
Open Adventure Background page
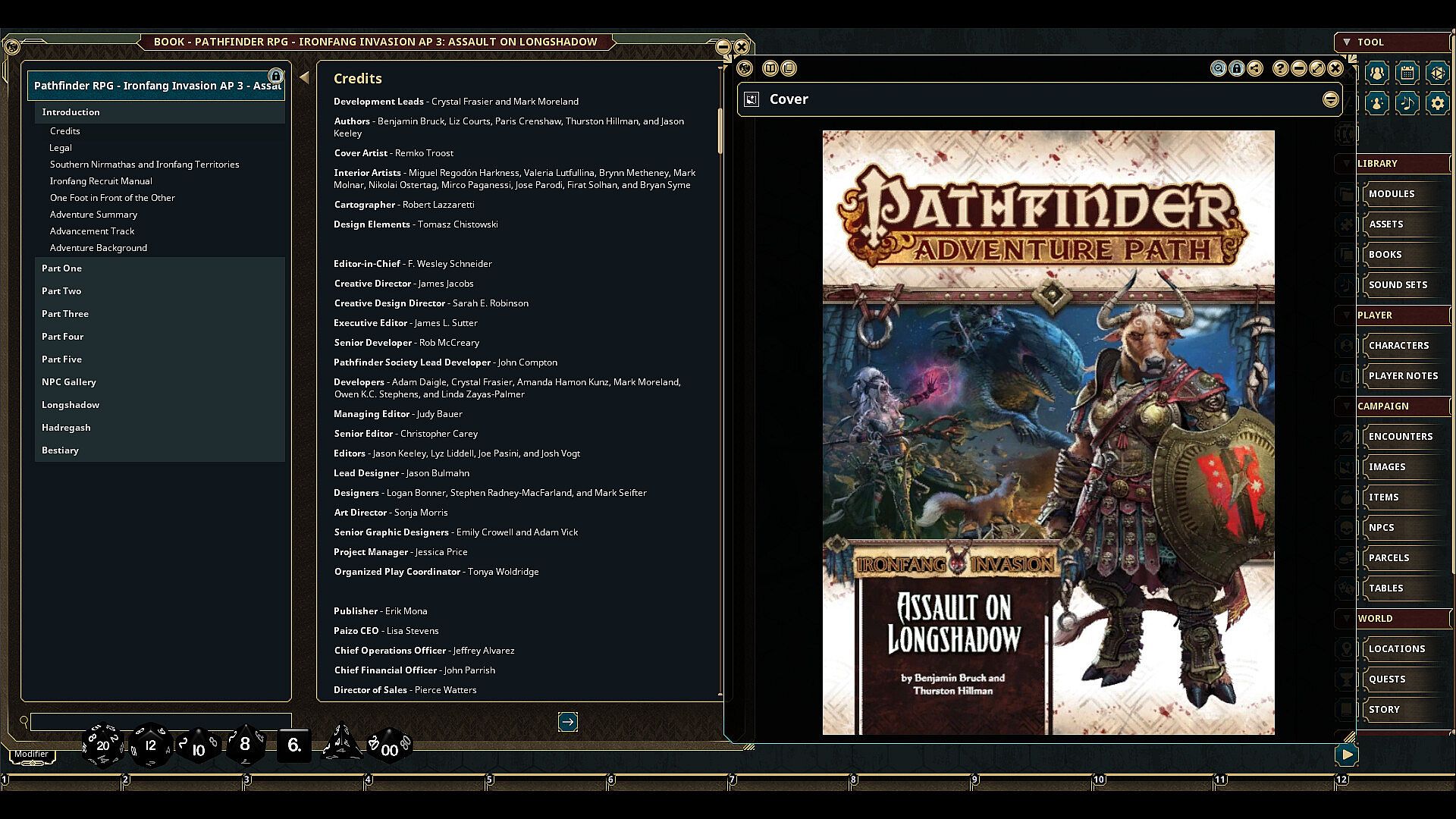[x=99, y=248]
